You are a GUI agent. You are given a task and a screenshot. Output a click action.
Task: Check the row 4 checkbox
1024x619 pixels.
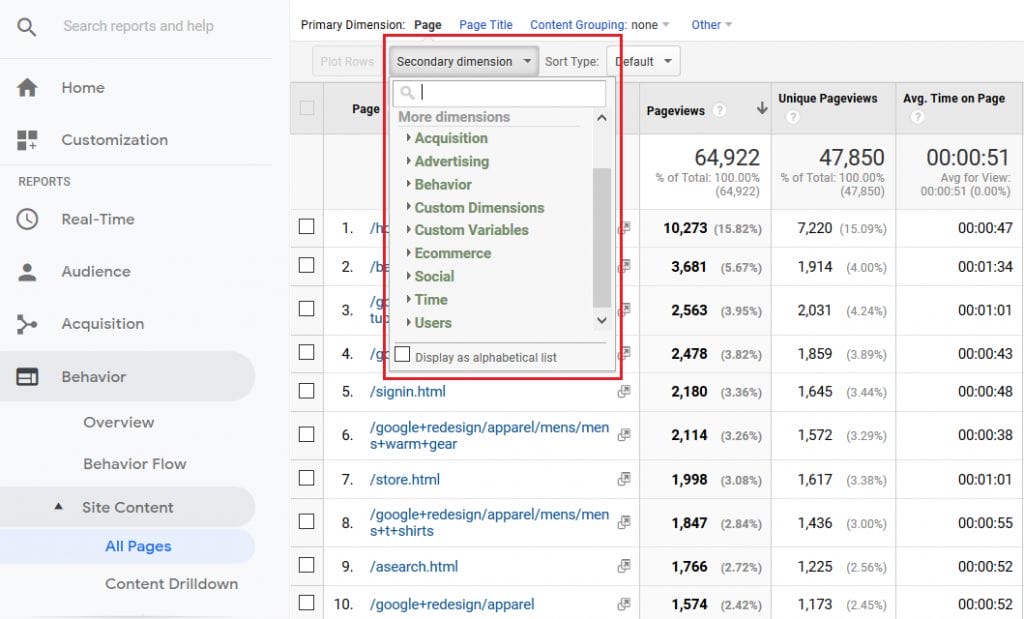pyautogui.click(x=306, y=353)
